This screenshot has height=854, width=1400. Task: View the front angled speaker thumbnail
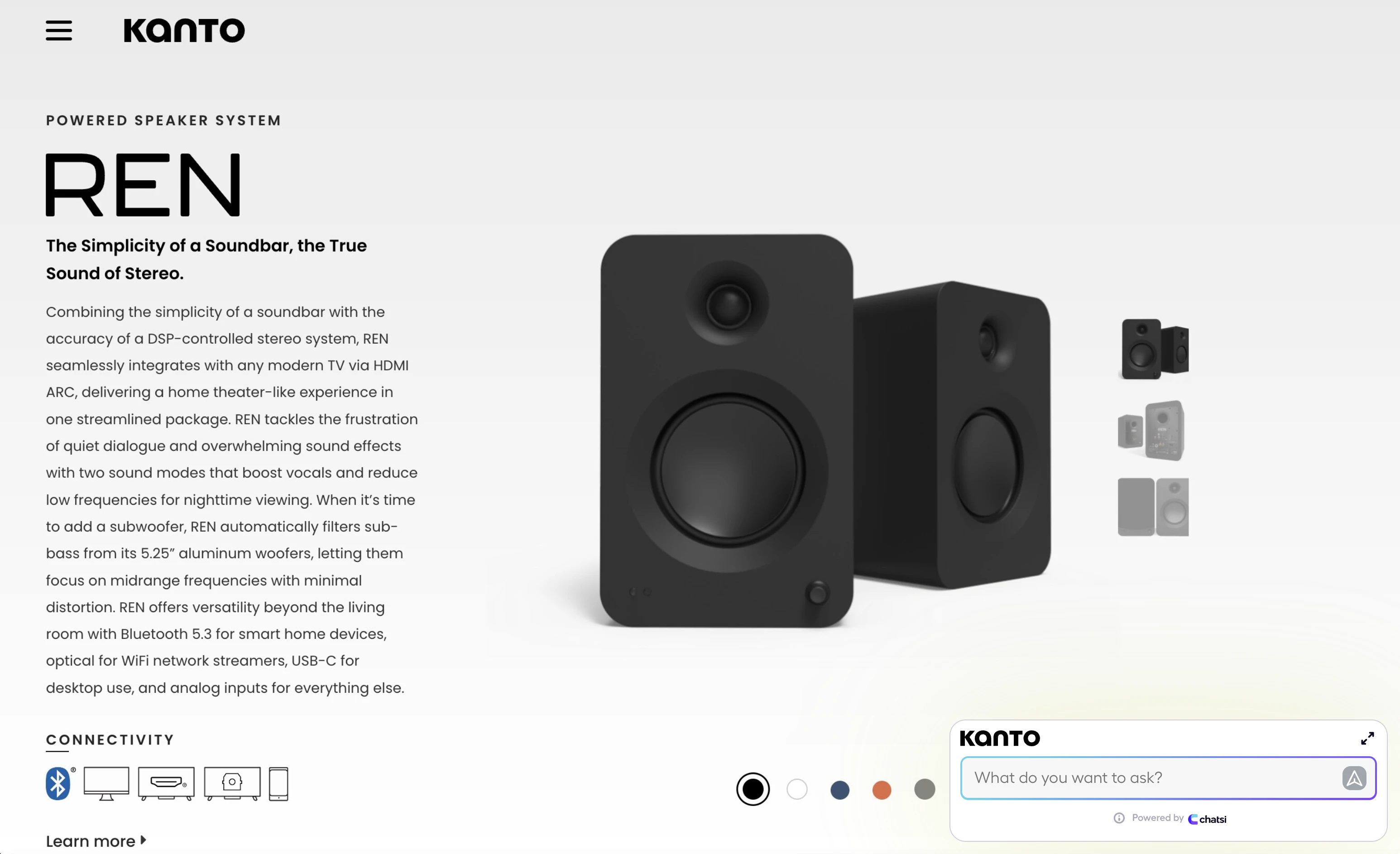pos(1153,349)
